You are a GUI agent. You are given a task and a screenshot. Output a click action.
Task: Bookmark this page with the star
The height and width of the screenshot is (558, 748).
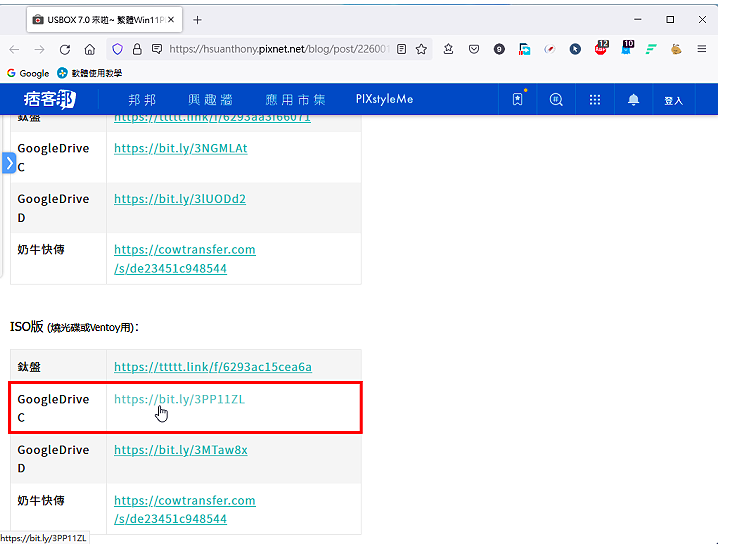click(421, 49)
